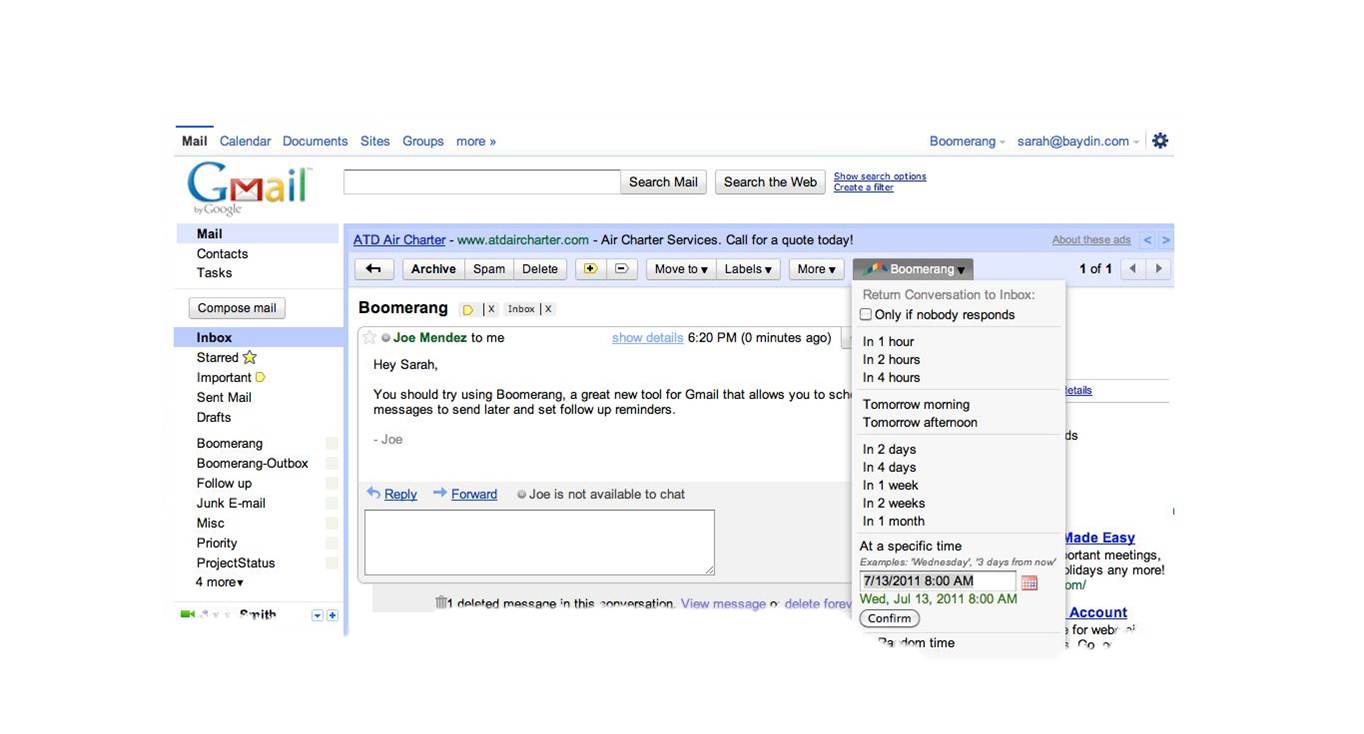Click the specific time input field

pyautogui.click(x=938, y=581)
